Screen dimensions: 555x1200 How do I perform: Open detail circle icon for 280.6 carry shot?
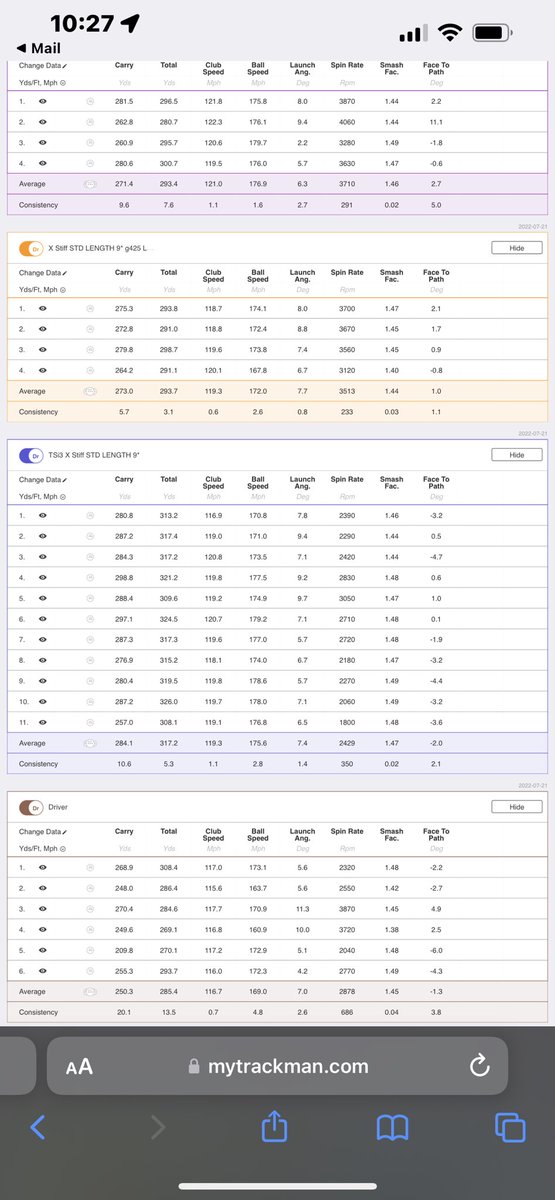click(x=91, y=163)
